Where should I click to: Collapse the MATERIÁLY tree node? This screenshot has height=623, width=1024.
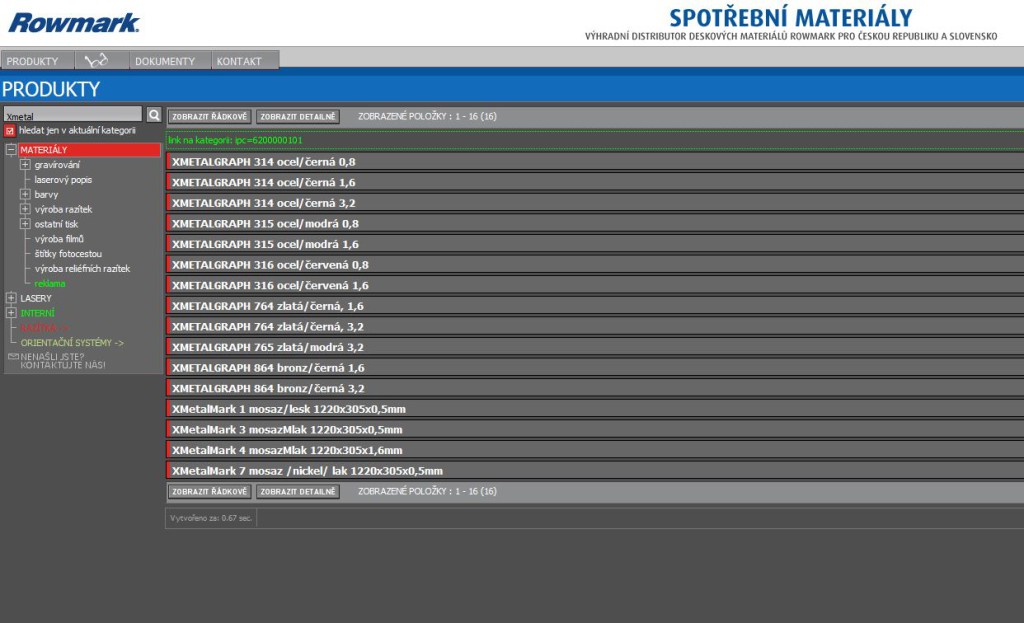tap(11, 150)
